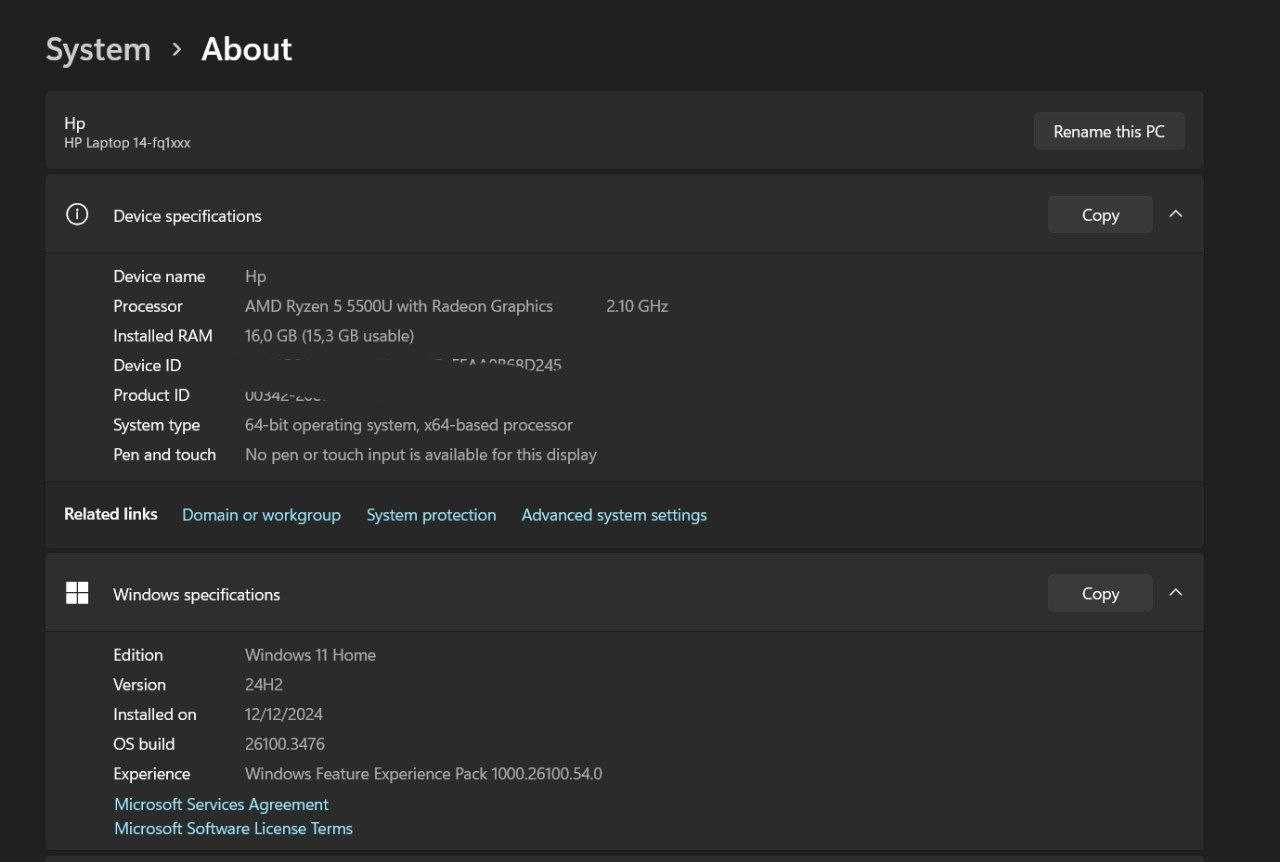
Task: Collapse the Windows specifications section
Action: coord(1176,592)
